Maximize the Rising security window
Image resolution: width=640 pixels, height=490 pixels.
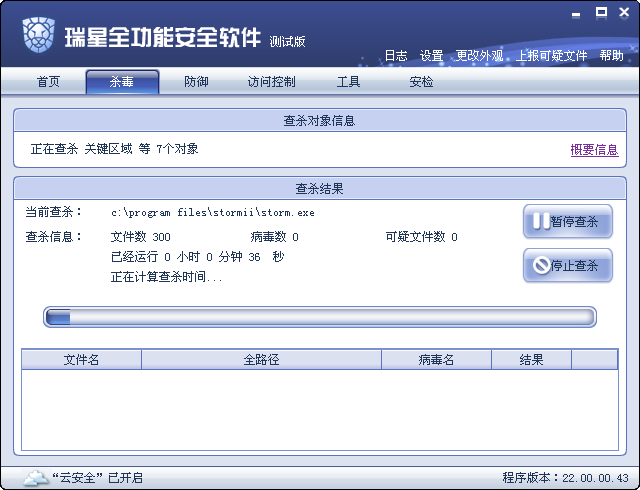pos(601,13)
